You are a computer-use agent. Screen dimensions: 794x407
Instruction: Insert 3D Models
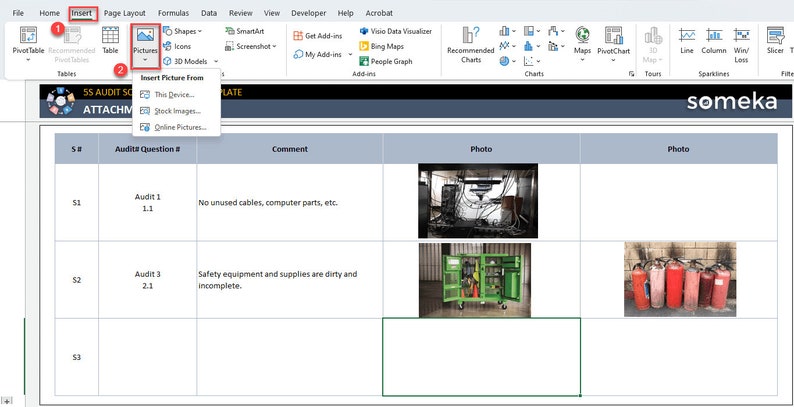[x=185, y=61]
